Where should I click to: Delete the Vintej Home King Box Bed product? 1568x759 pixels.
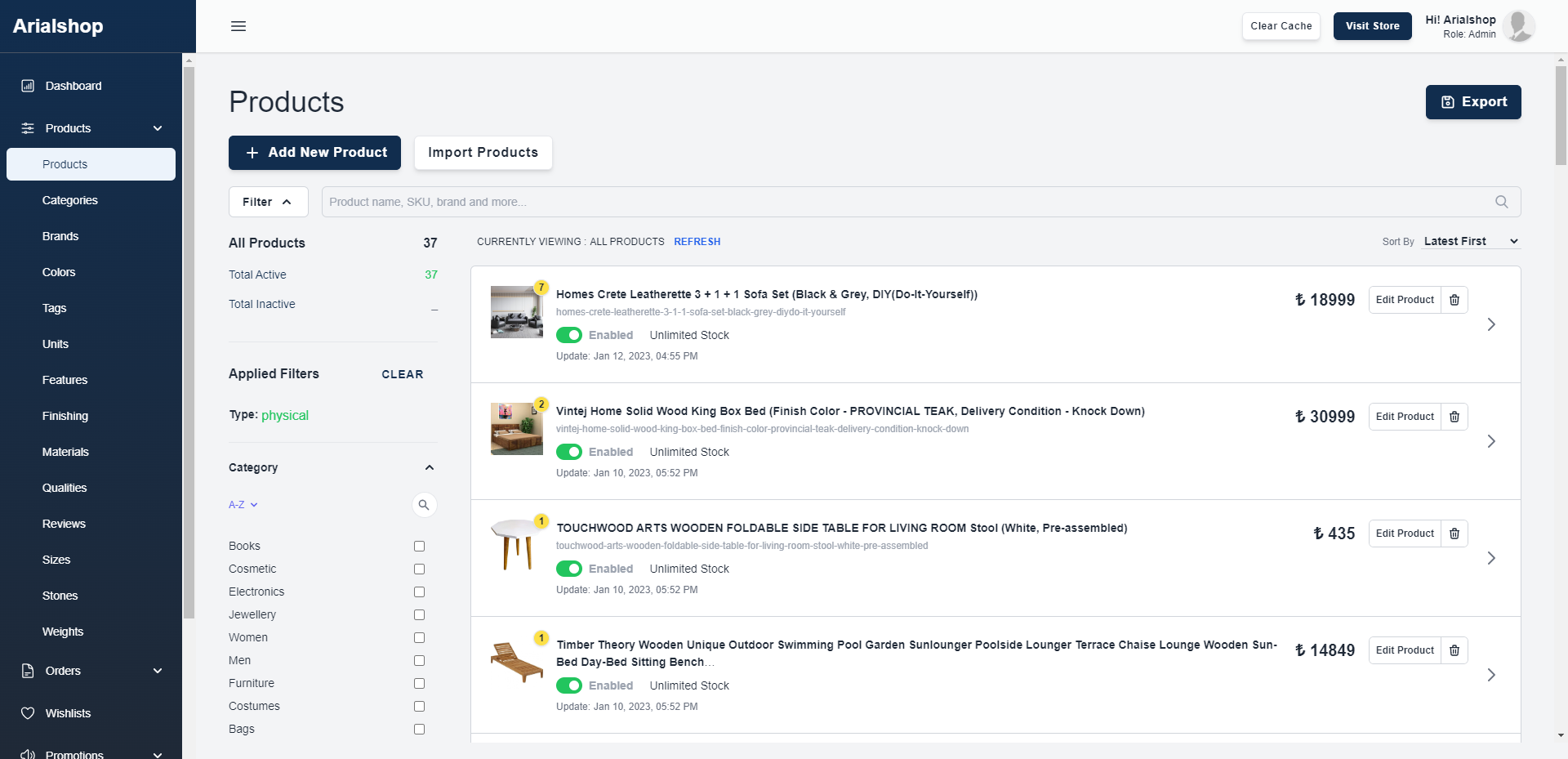tap(1454, 417)
